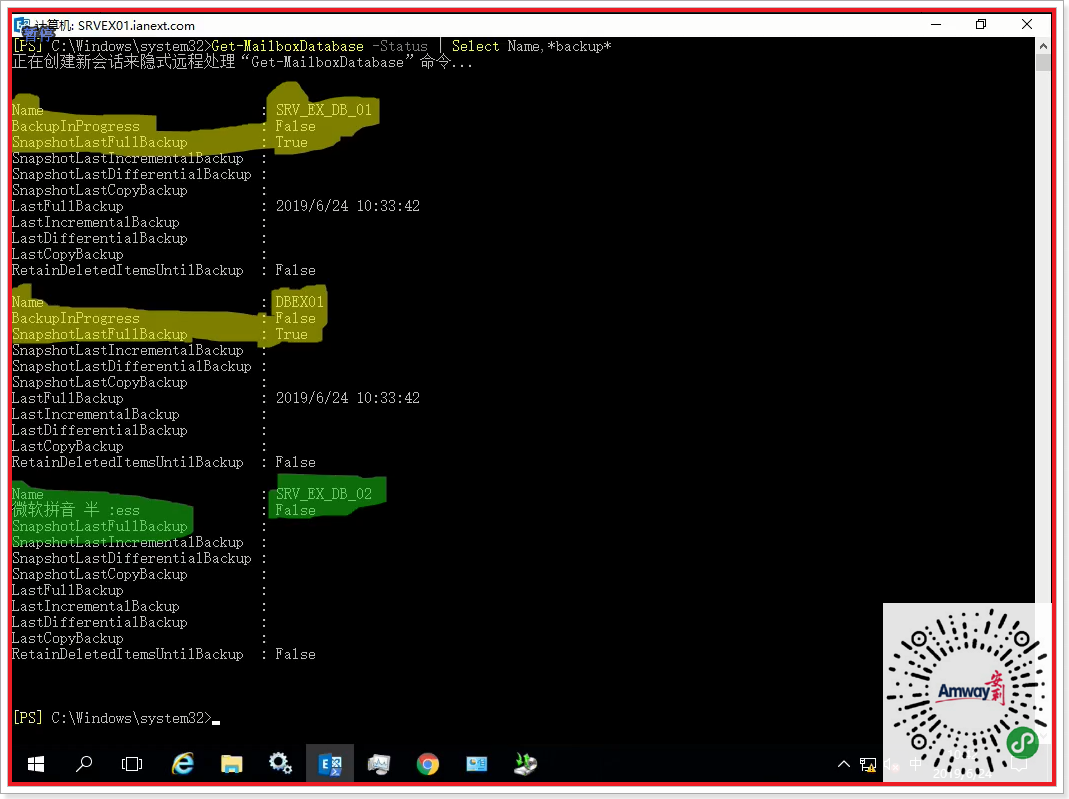This screenshot has width=1069, height=799.
Task: Click the database name SRV_EX_DB_02
Action: (x=324, y=494)
